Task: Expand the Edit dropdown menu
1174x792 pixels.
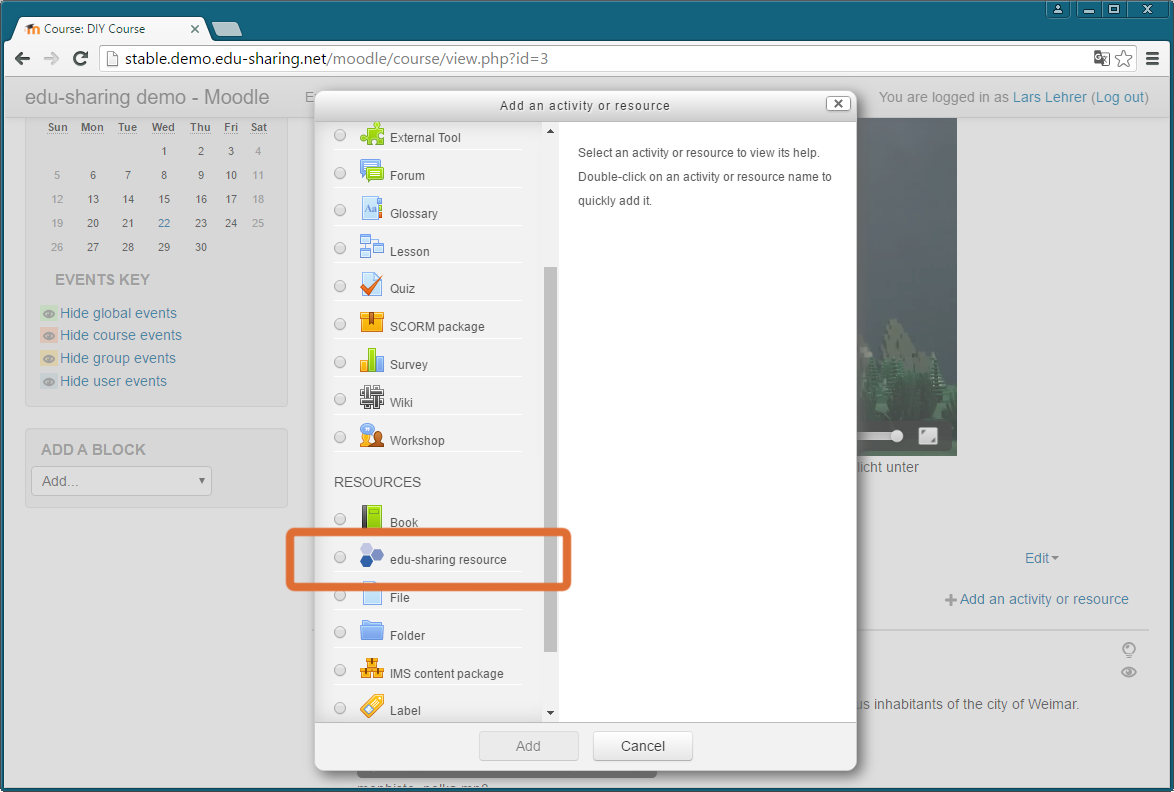Action: 1041,558
